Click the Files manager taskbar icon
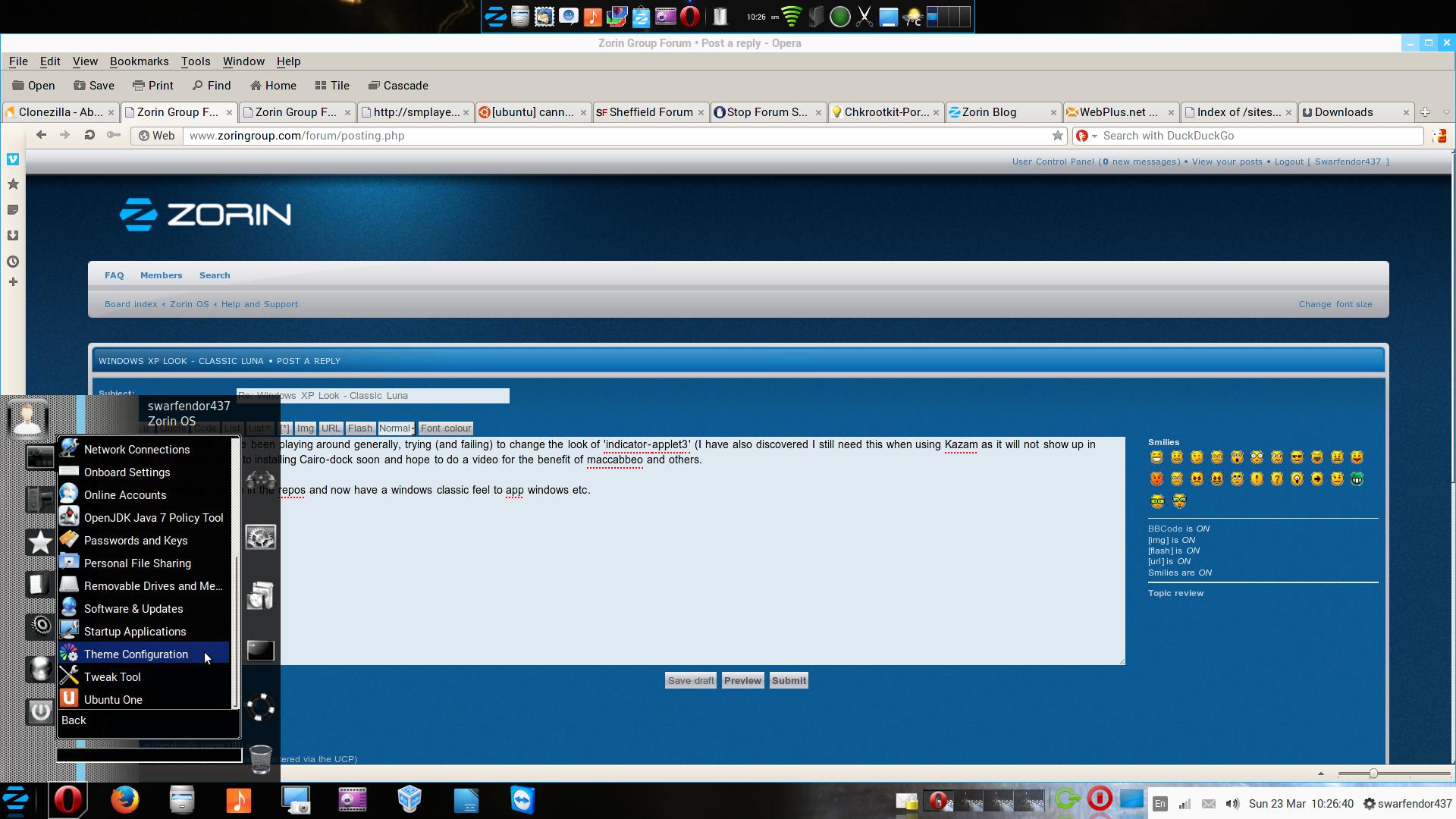 point(181,801)
